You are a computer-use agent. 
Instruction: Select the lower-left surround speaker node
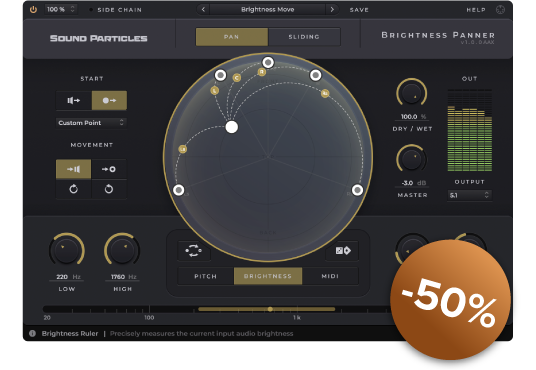pos(178,190)
